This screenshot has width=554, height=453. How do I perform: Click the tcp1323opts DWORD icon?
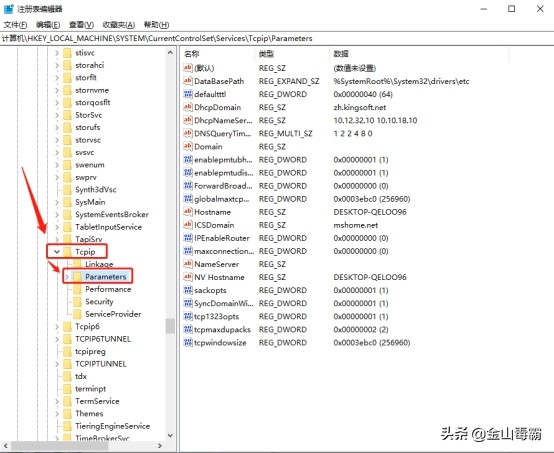coord(188,317)
